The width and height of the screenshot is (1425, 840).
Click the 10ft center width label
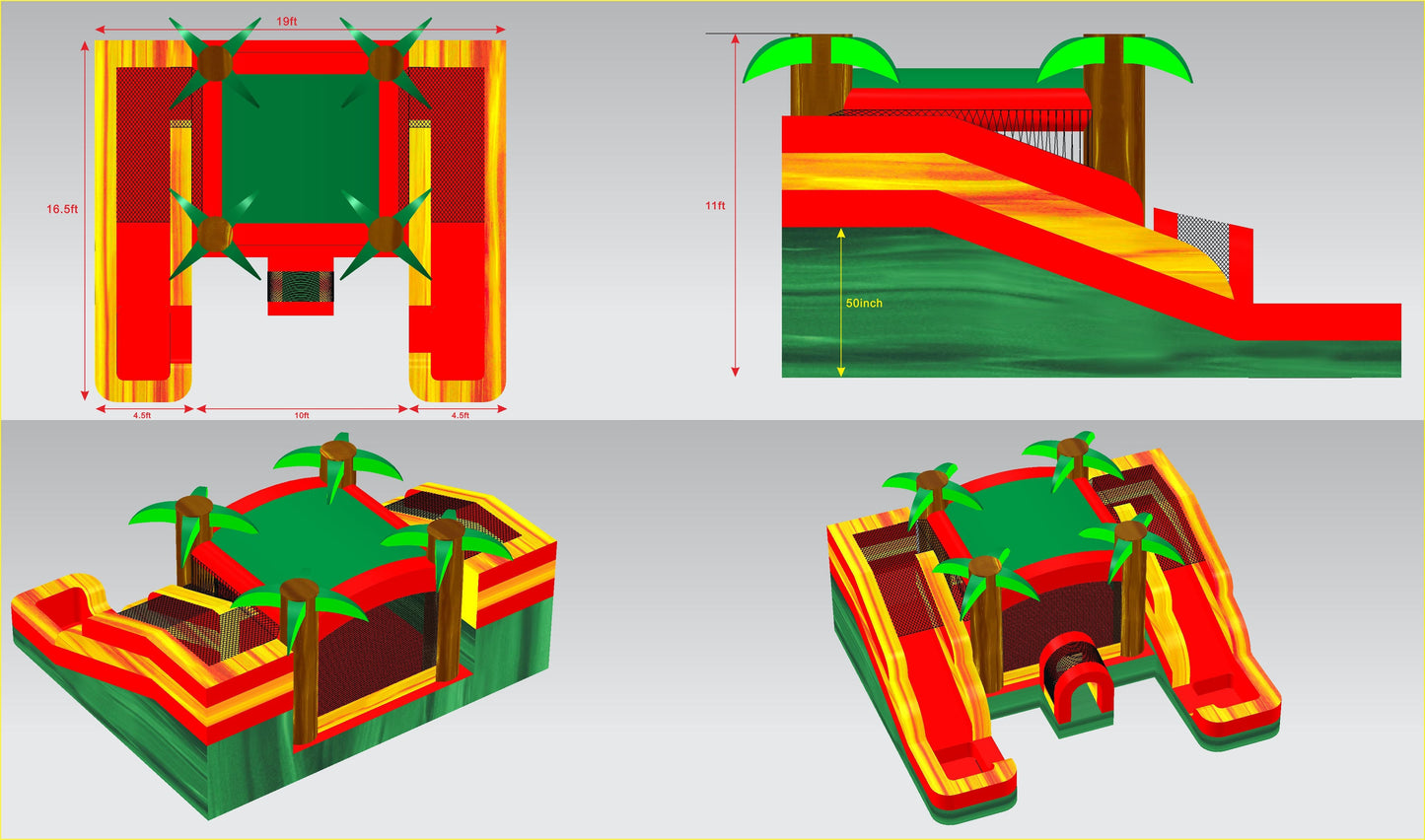[302, 416]
